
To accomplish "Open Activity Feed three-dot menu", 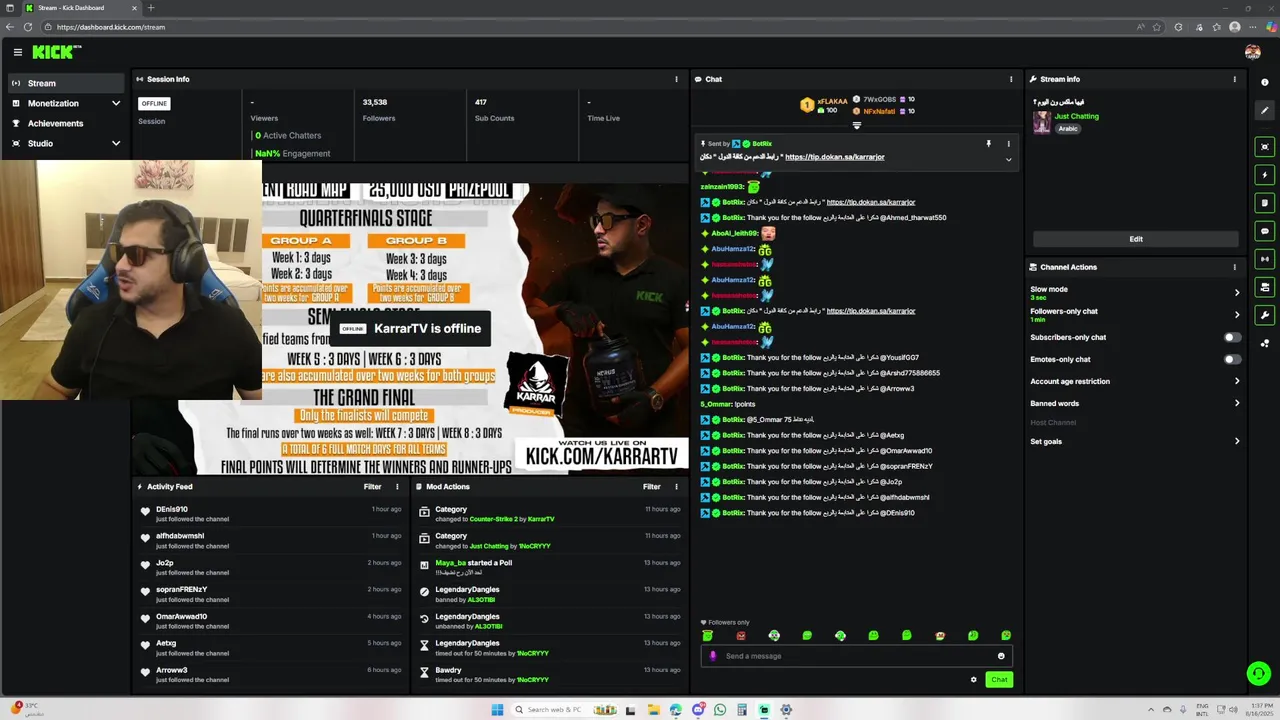I will [397, 487].
